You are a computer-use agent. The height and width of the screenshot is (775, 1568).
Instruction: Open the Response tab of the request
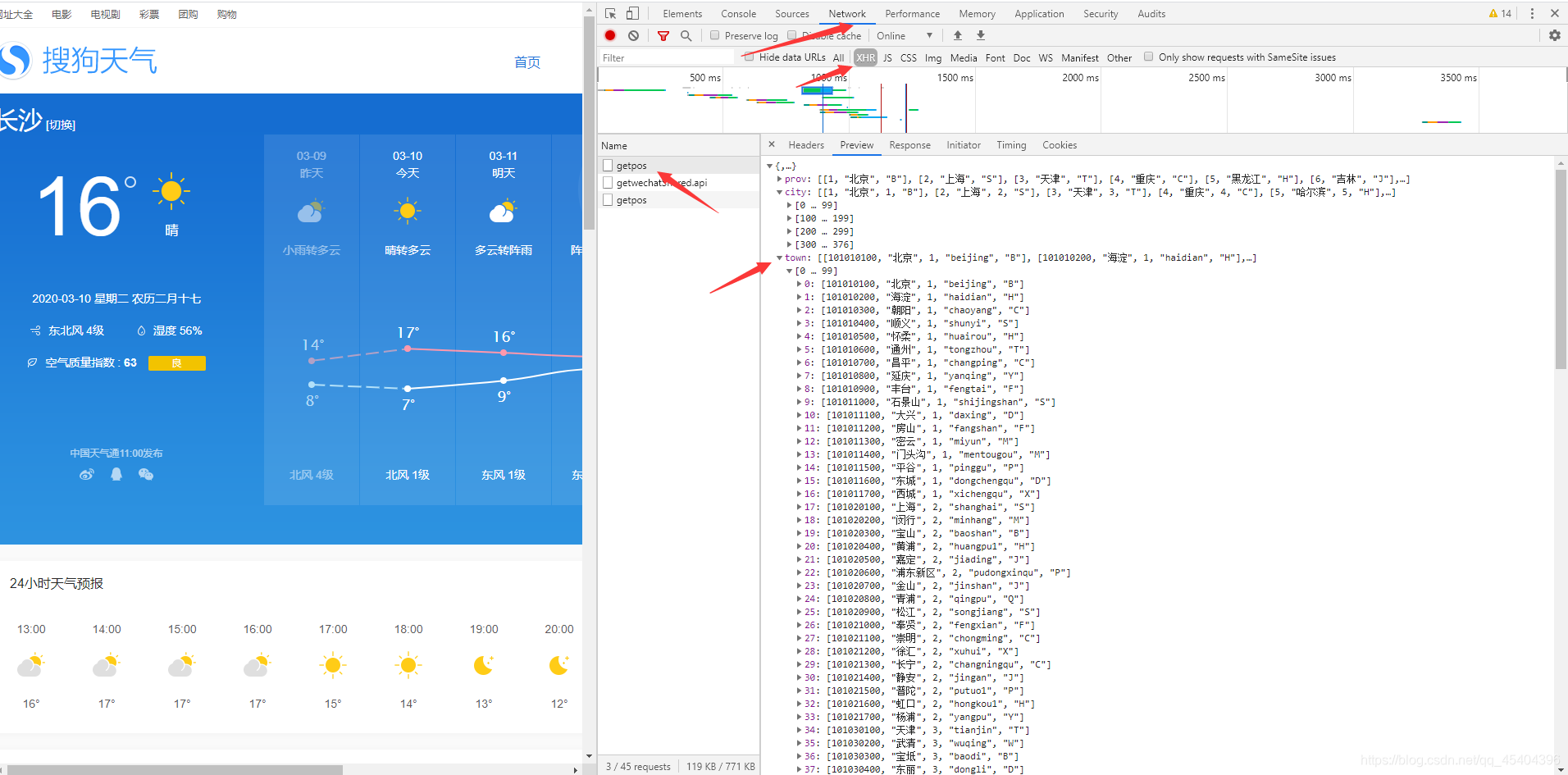pyautogui.click(x=909, y=144)
